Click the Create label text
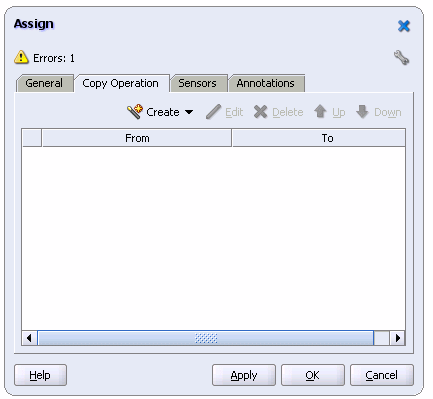 [x=163, y=112]
